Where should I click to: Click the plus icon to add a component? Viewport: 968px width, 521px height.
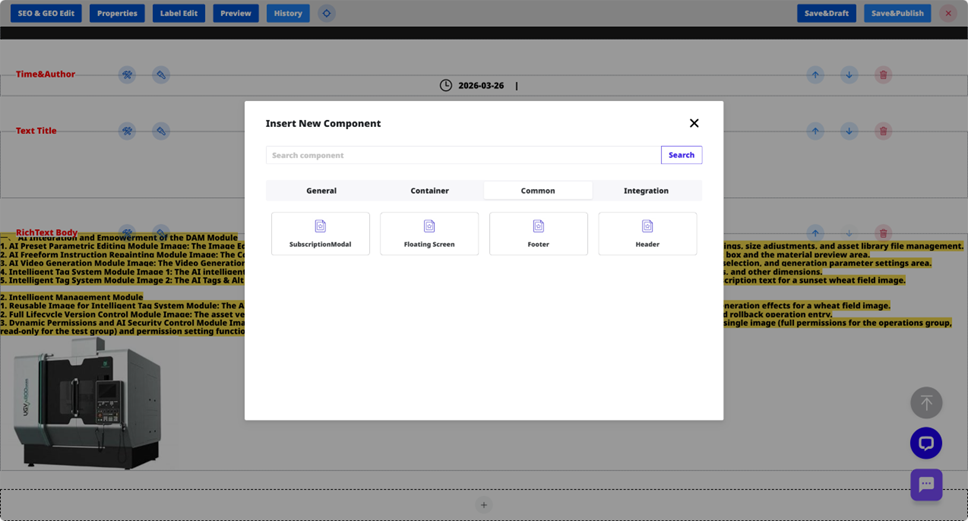(483, 505)
